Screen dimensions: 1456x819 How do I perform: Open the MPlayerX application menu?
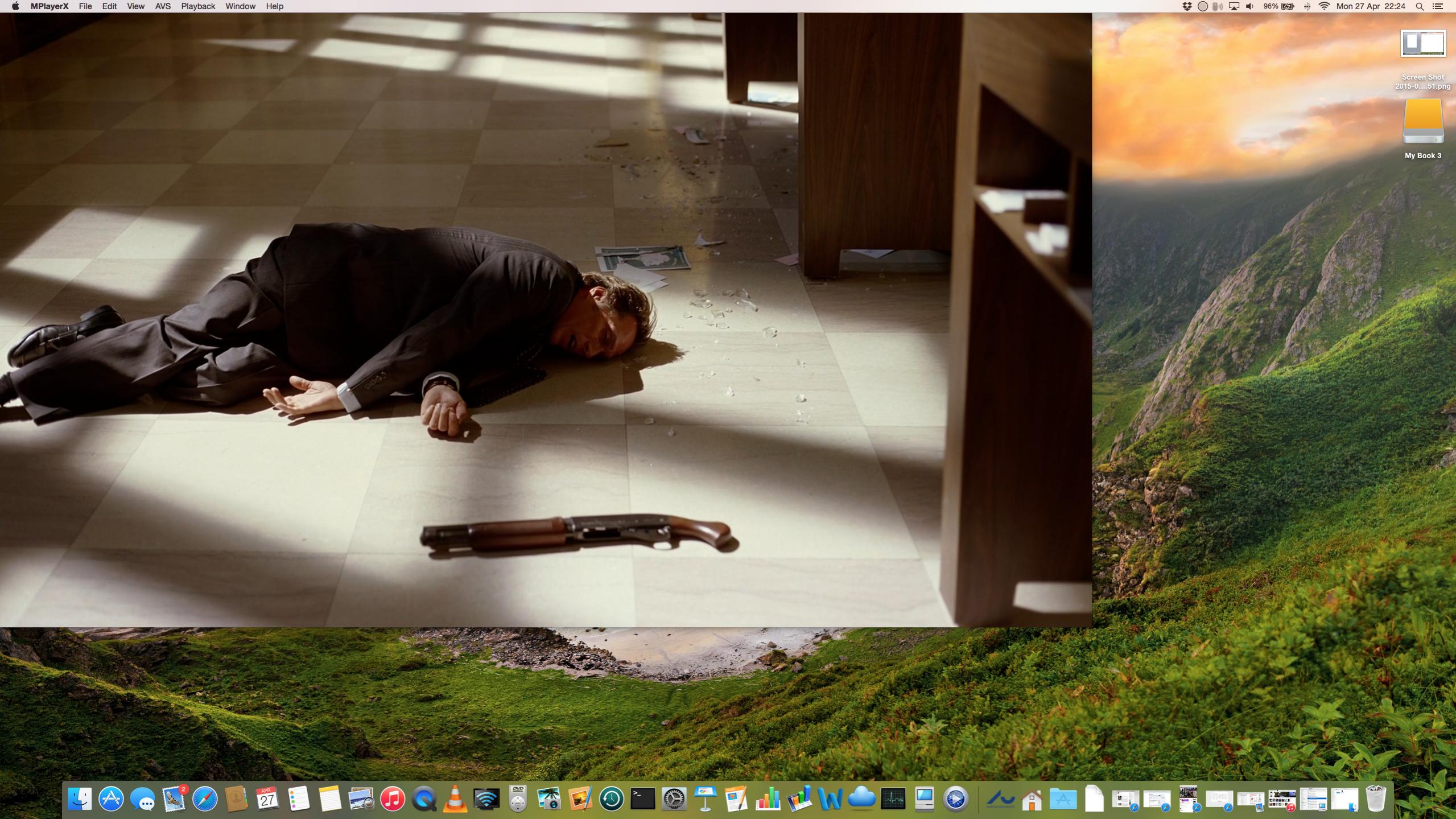pyautogui.click(x=50, y=6)
